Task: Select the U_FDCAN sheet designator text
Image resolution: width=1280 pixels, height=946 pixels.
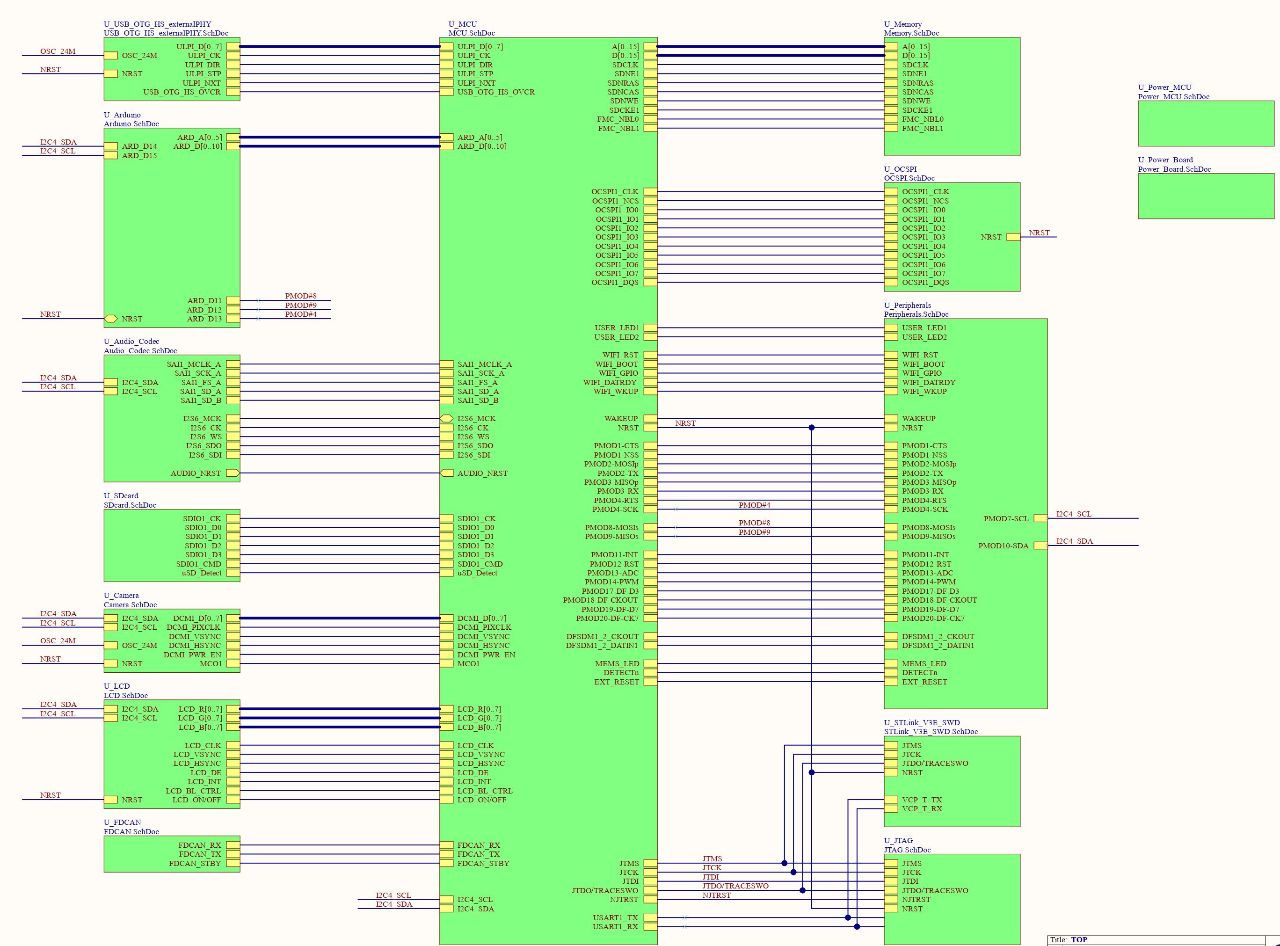Action: 122,823
